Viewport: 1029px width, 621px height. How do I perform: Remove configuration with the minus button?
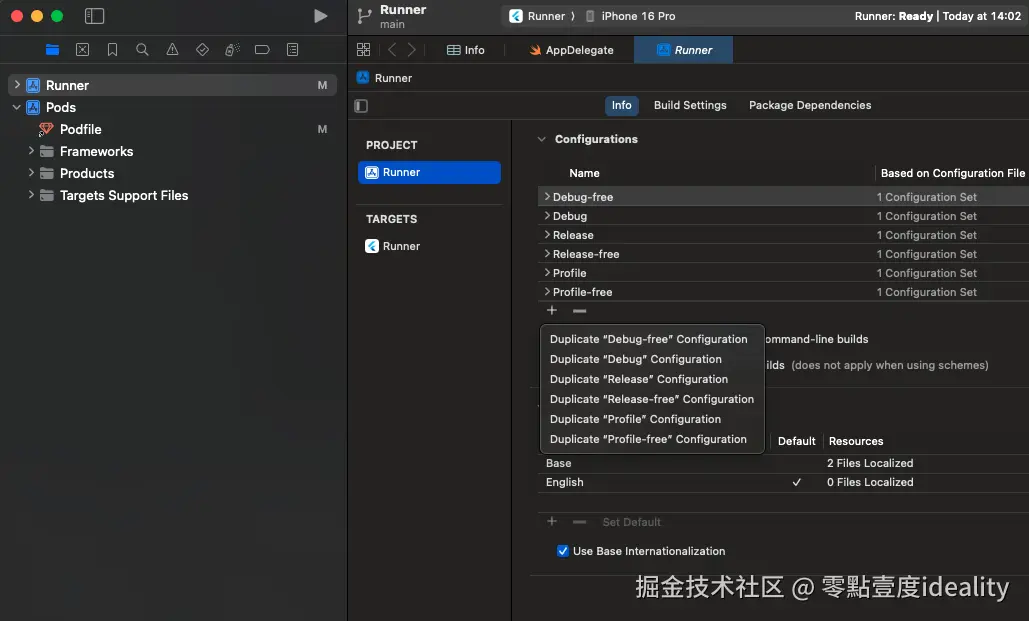[579, 310]
